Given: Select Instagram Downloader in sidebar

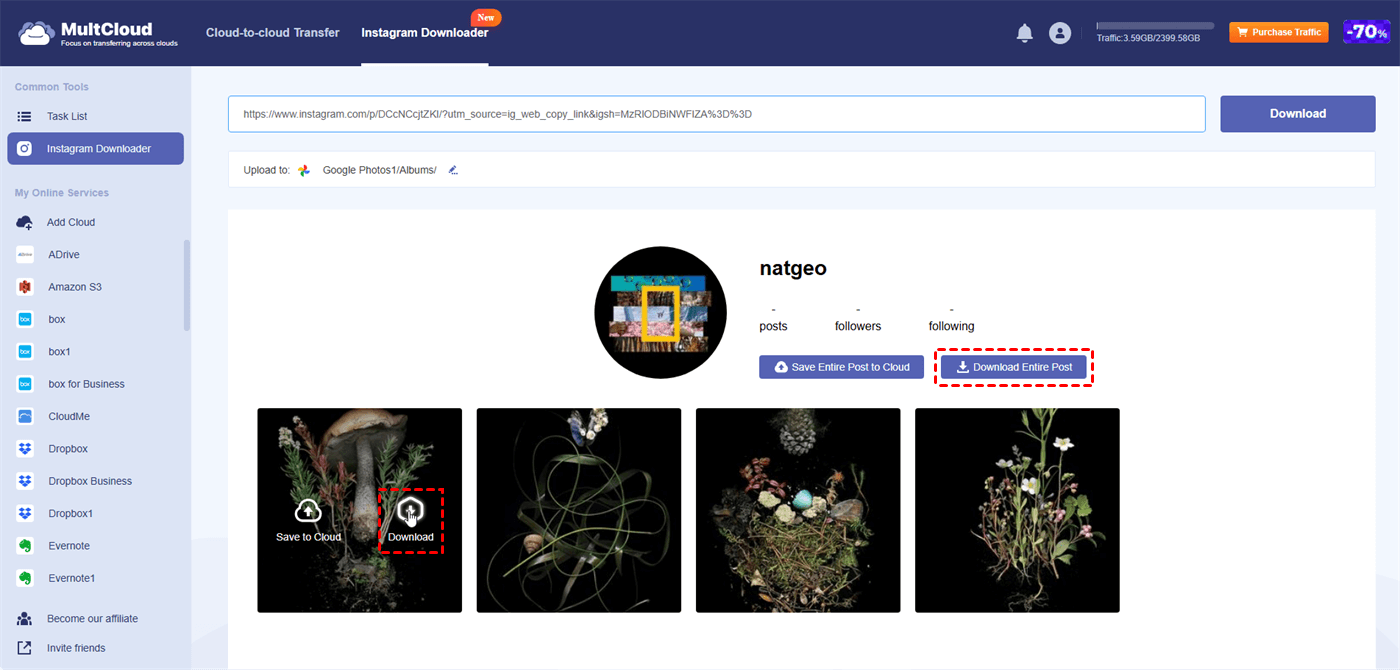Looking at the screenshot, I should coord(95,149).
